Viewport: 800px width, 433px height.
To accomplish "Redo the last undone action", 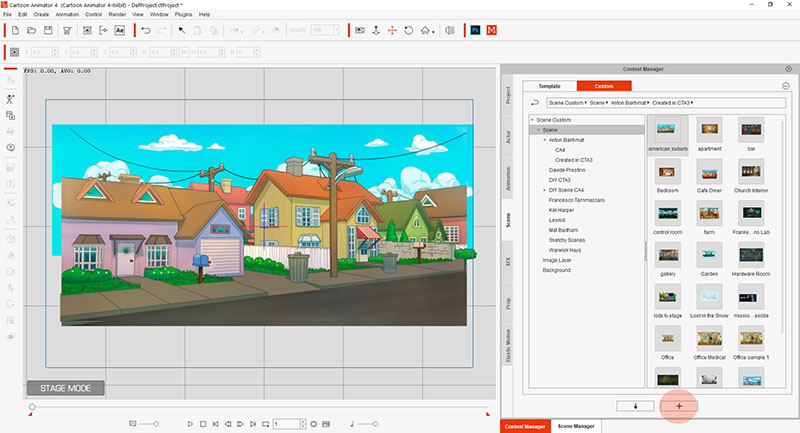I will pos(162,31).
